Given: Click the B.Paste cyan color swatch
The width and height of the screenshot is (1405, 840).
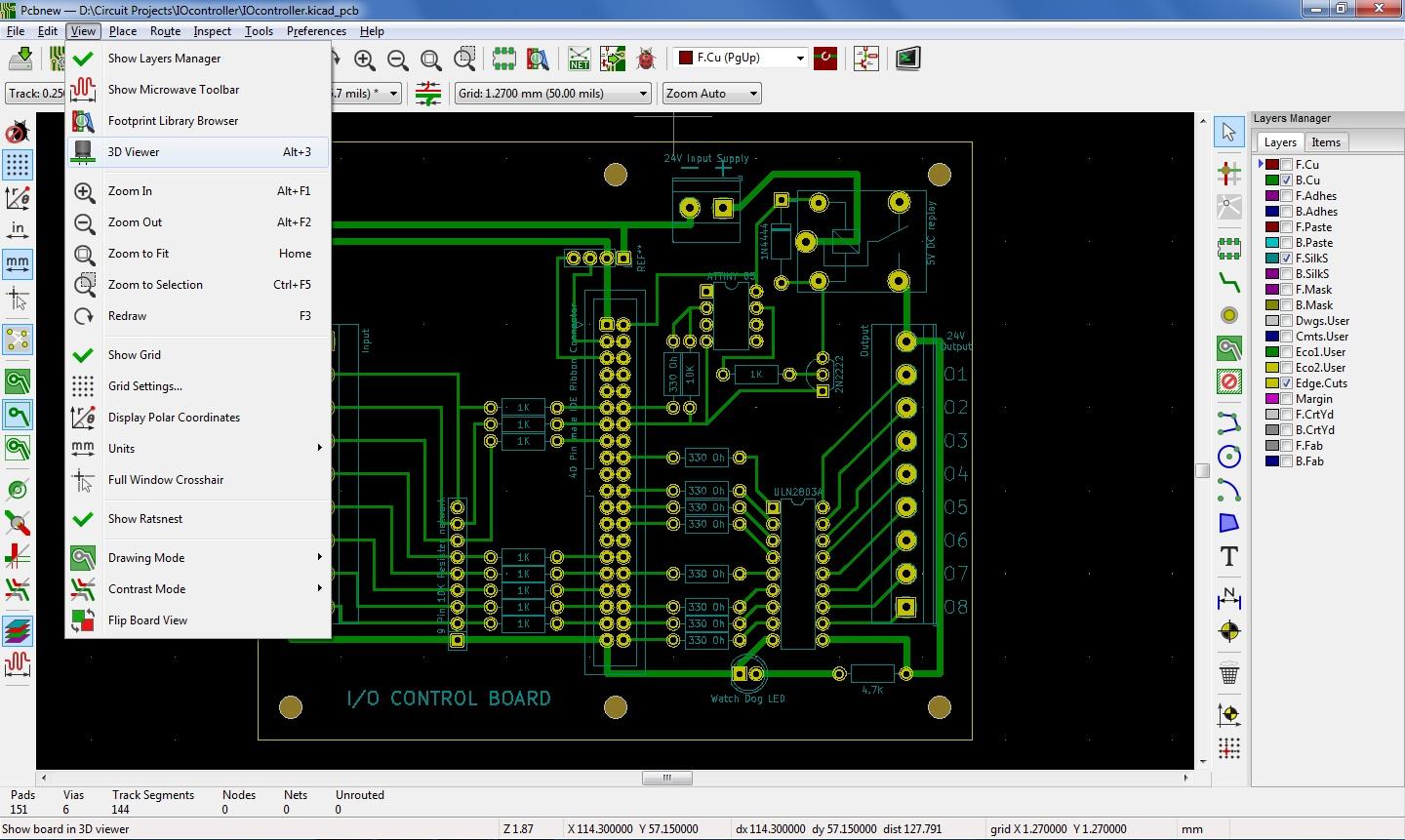Looking at the screenshot, I should coord(1272,243).
